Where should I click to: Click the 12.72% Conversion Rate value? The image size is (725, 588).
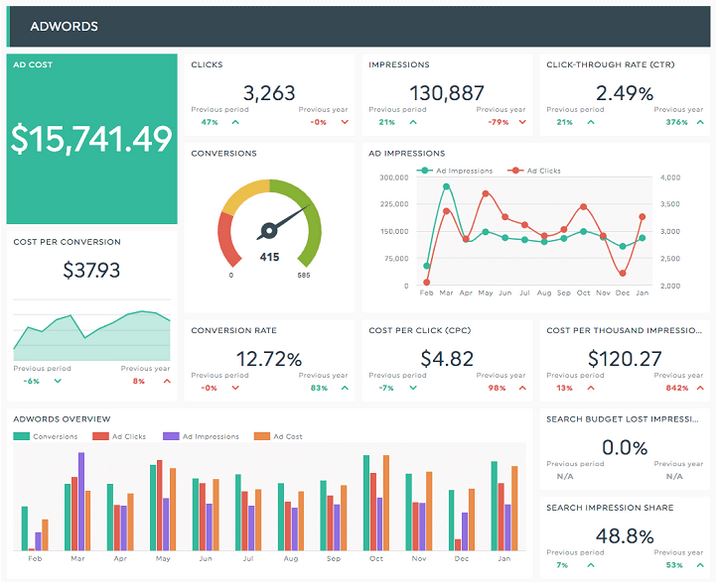click(x=269, y=359)
